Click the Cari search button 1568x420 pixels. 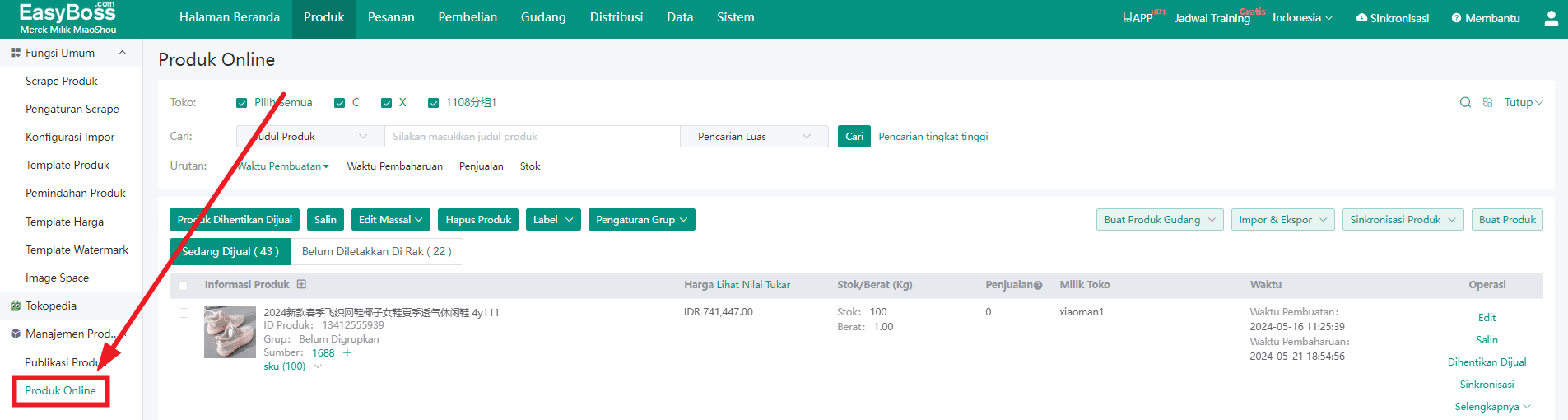pos(854,137)
